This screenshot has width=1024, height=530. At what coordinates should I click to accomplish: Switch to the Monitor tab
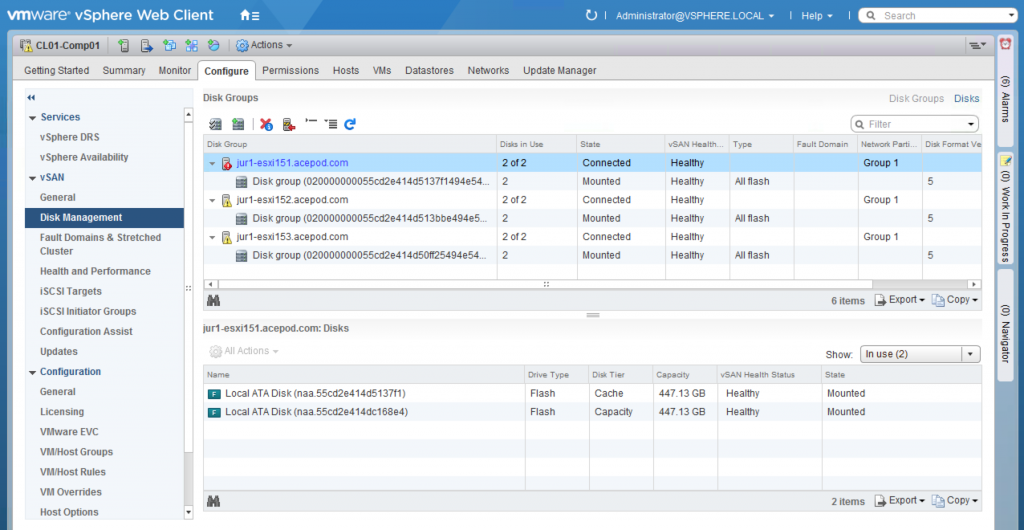pos(174,70)
